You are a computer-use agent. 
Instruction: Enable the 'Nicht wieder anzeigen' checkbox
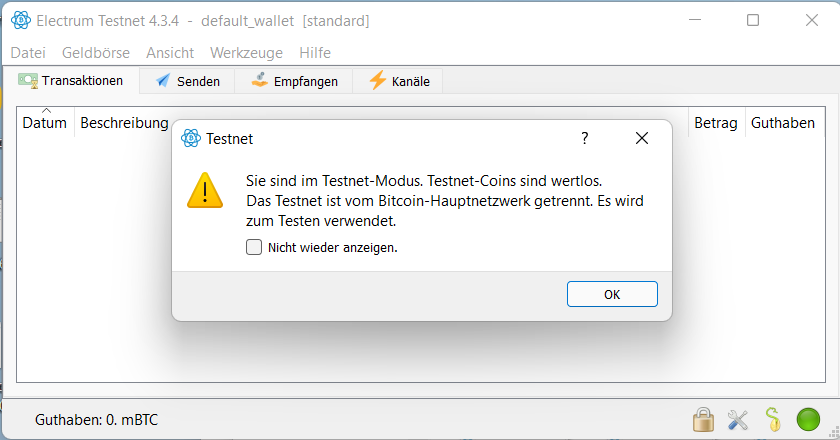(254, 247)
